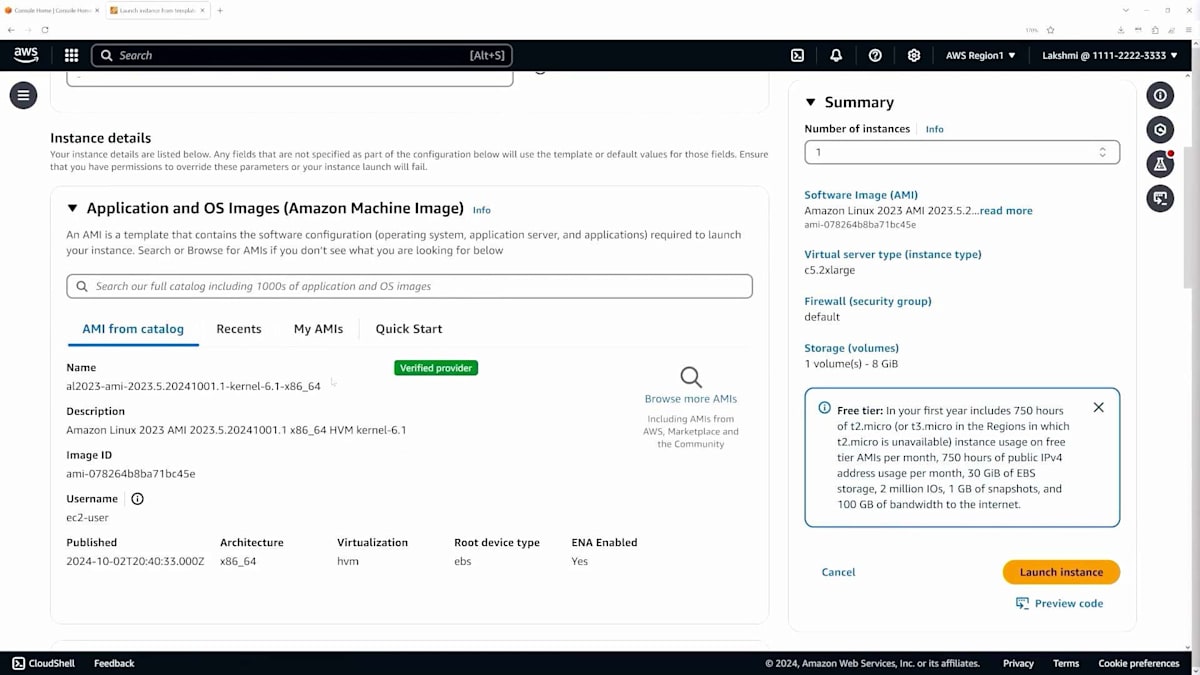Screen dimensions: 1200x675
Task: Open the Feedback link in footer
Action: pyautogui.click(x=114, y=663)
